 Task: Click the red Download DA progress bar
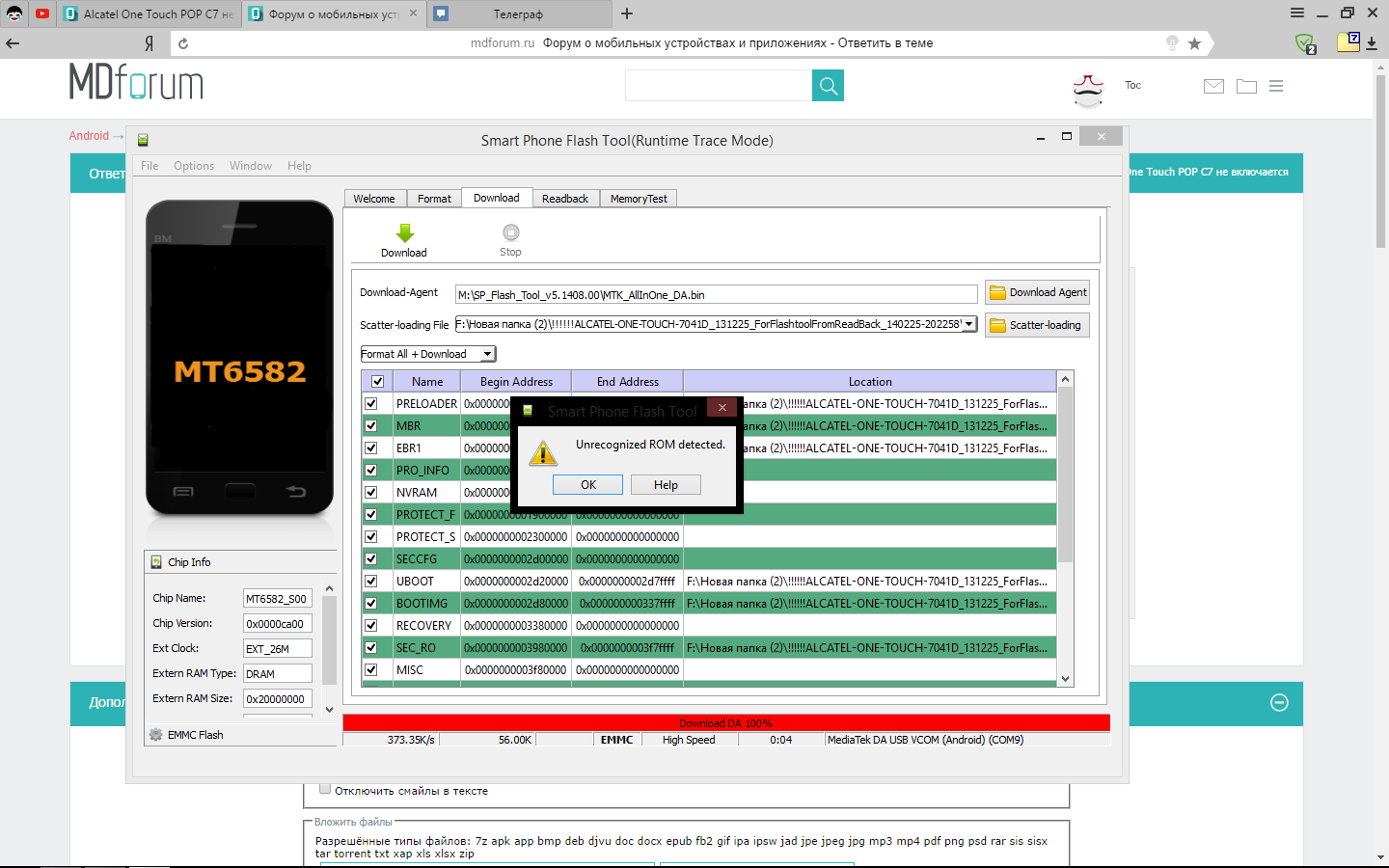(725, 722)
